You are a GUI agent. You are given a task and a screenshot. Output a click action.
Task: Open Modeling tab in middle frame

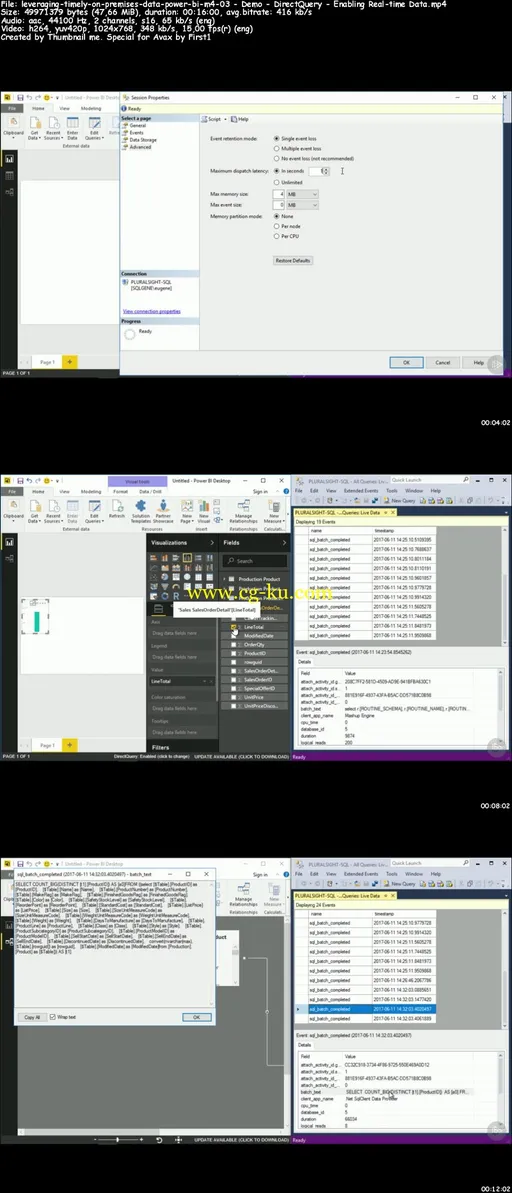point(91,492)
